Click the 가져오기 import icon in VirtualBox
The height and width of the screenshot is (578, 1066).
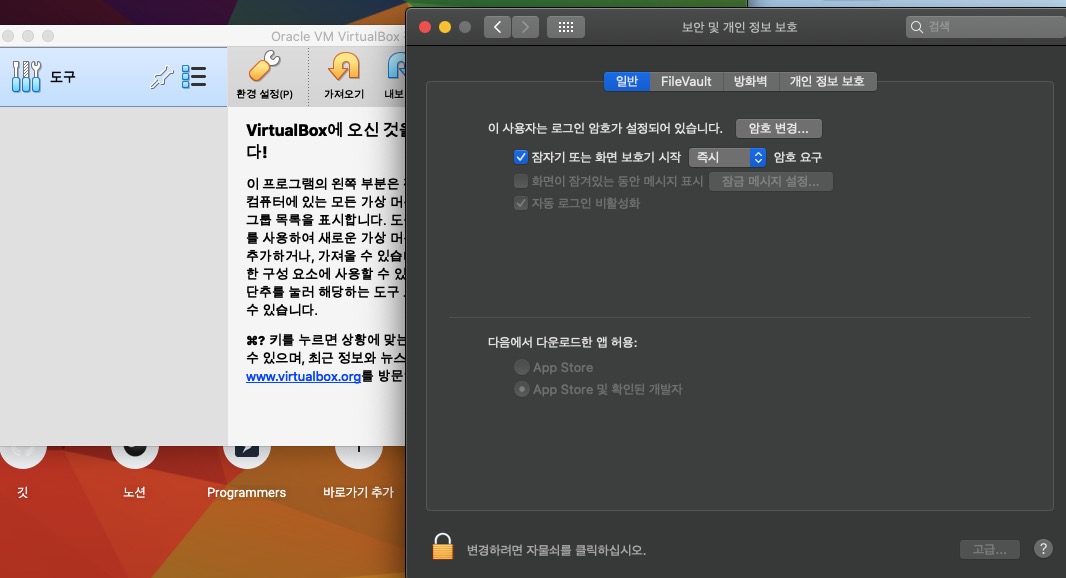[344, 67]
